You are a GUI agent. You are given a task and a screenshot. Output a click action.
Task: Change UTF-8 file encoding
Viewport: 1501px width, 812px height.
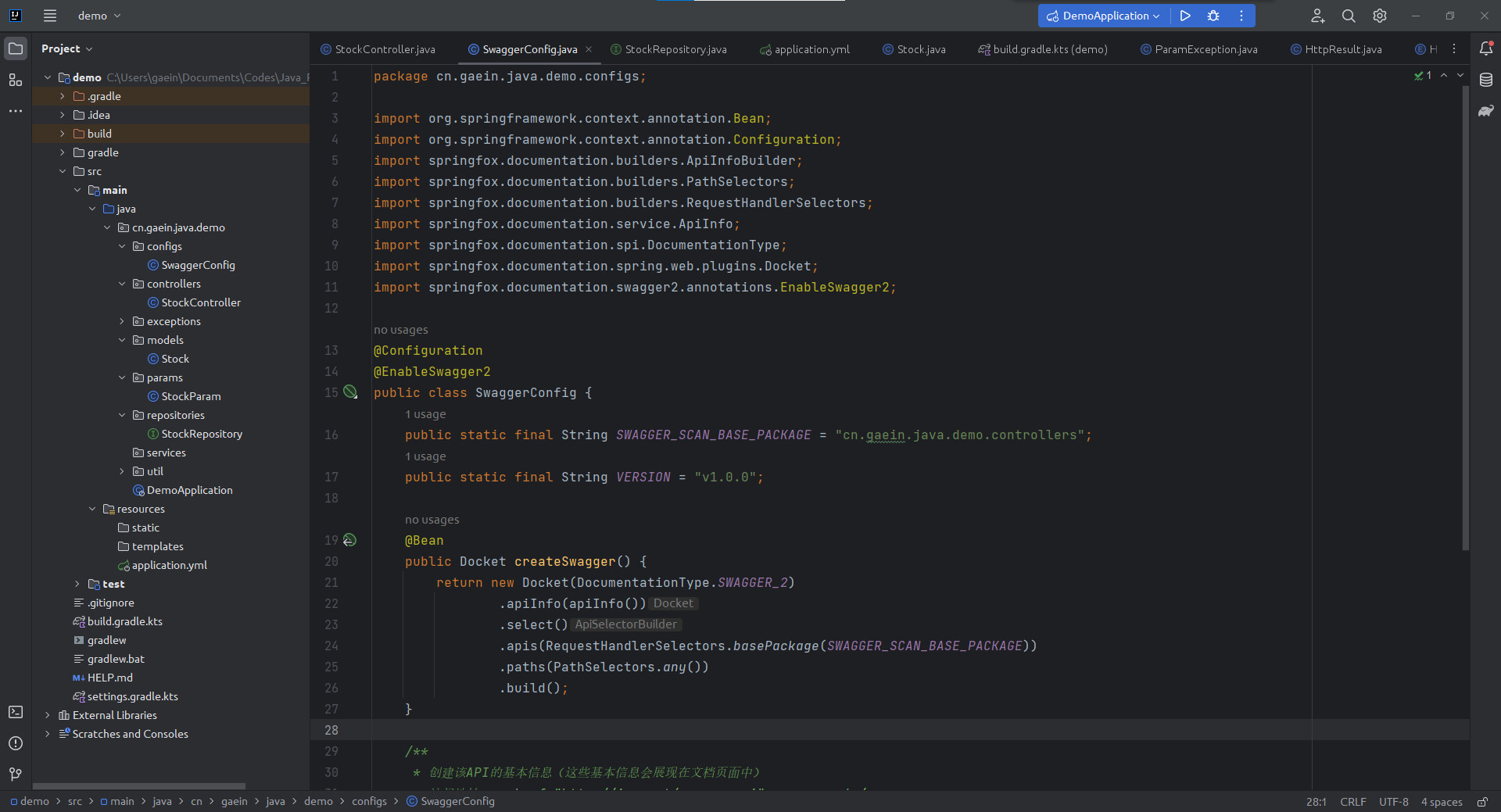(1393, 802)
